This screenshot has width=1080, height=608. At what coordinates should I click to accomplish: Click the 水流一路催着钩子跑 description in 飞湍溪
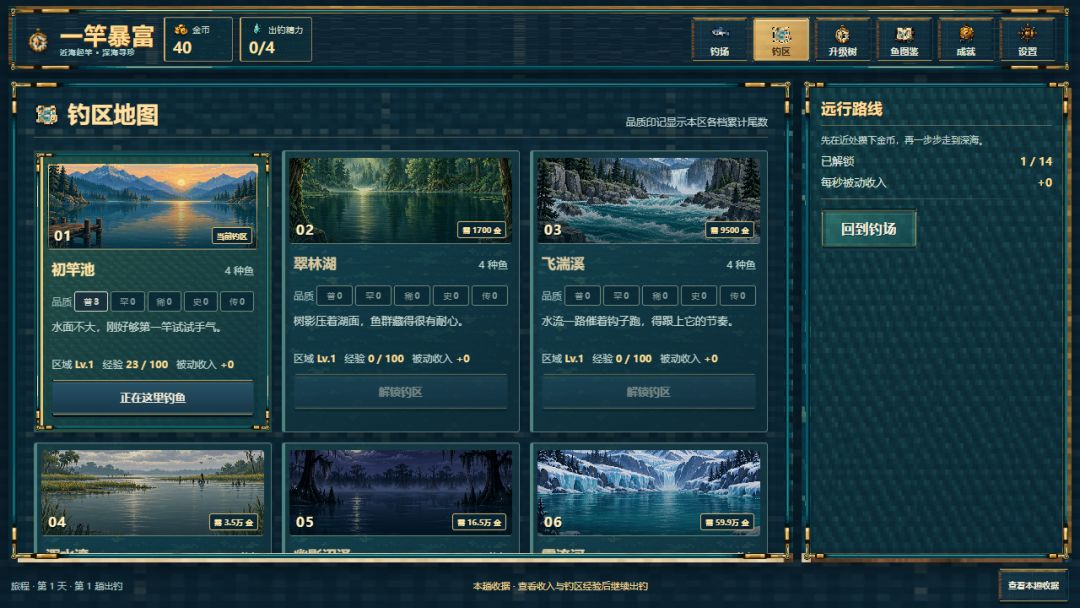tap(639, 321)
